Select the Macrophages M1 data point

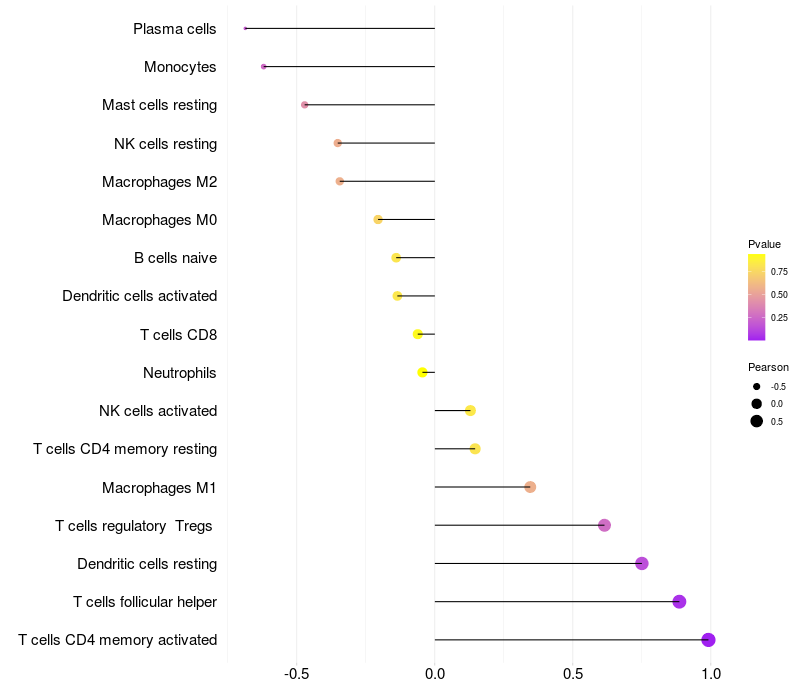pos(530,487)
